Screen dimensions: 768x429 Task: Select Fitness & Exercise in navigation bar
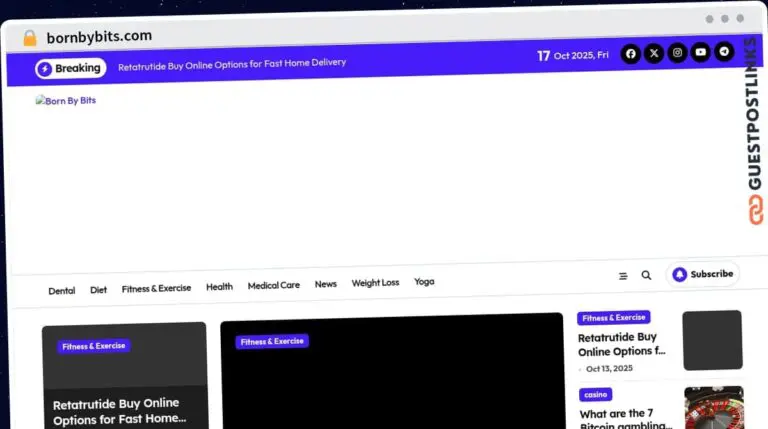(x=156, y=288)
